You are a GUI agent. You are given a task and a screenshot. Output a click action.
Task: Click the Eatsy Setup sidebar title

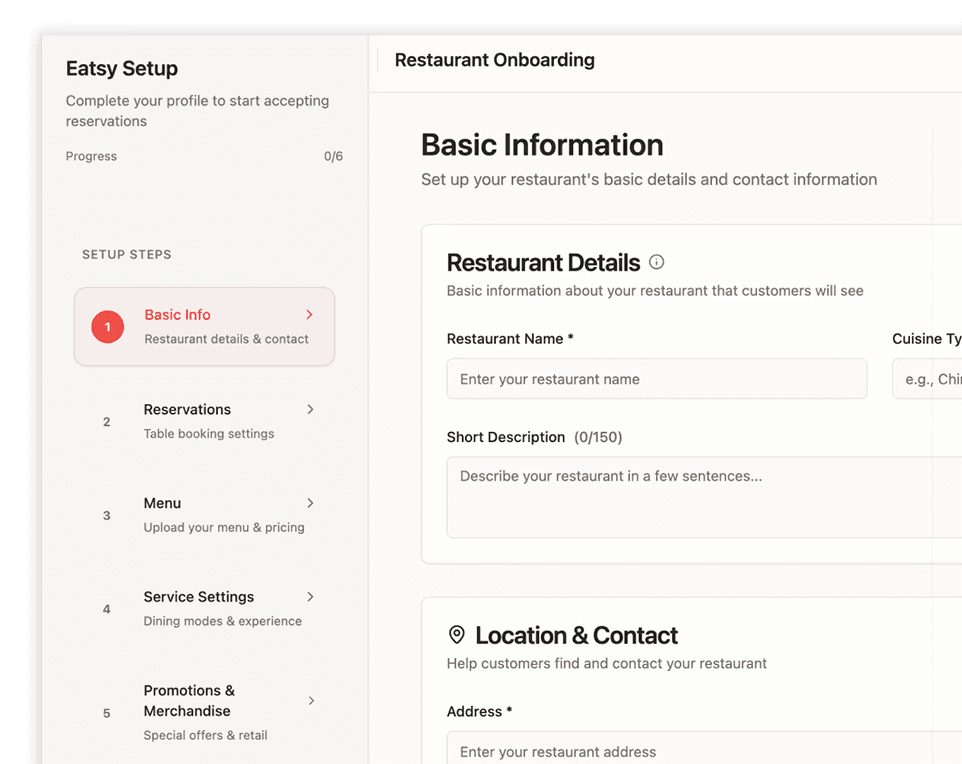tap(121, 68)
